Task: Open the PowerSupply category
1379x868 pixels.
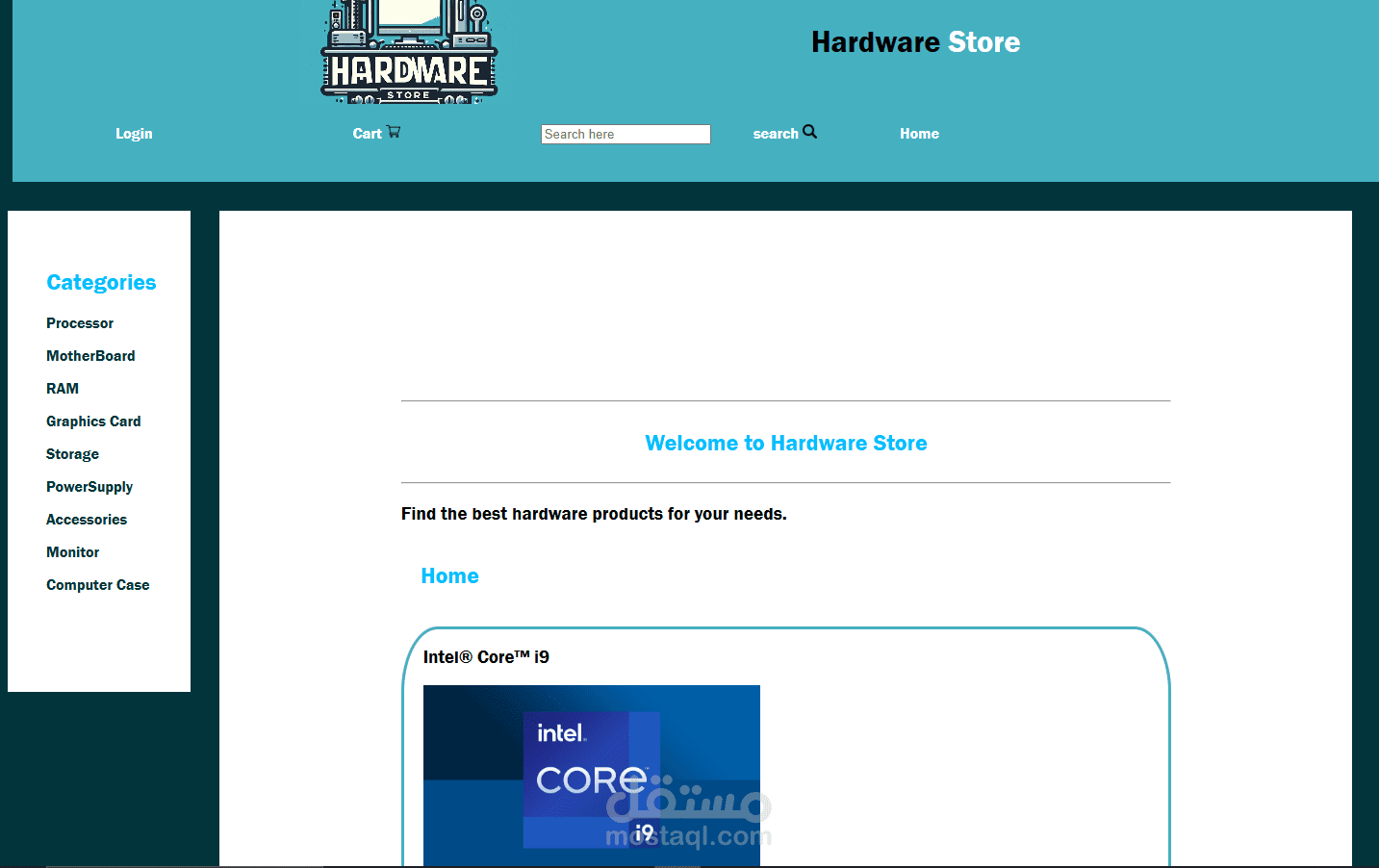Action: pos(89,487)
